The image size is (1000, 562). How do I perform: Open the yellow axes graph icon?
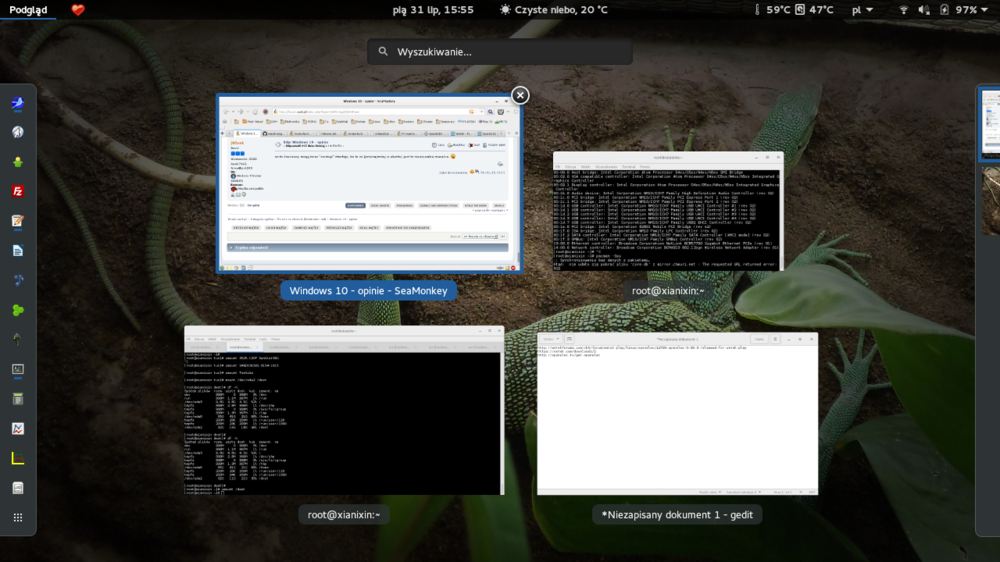18,459
